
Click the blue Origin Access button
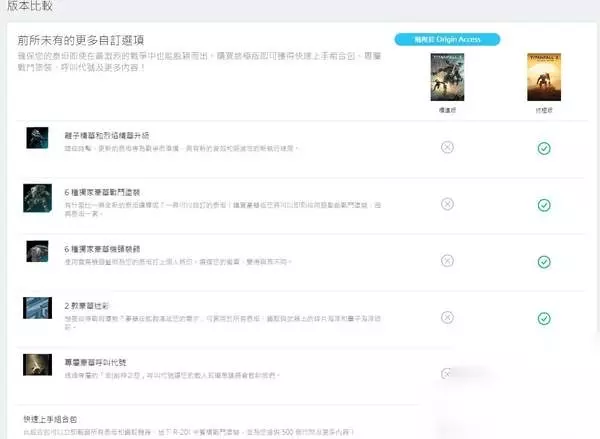point(447,39)
